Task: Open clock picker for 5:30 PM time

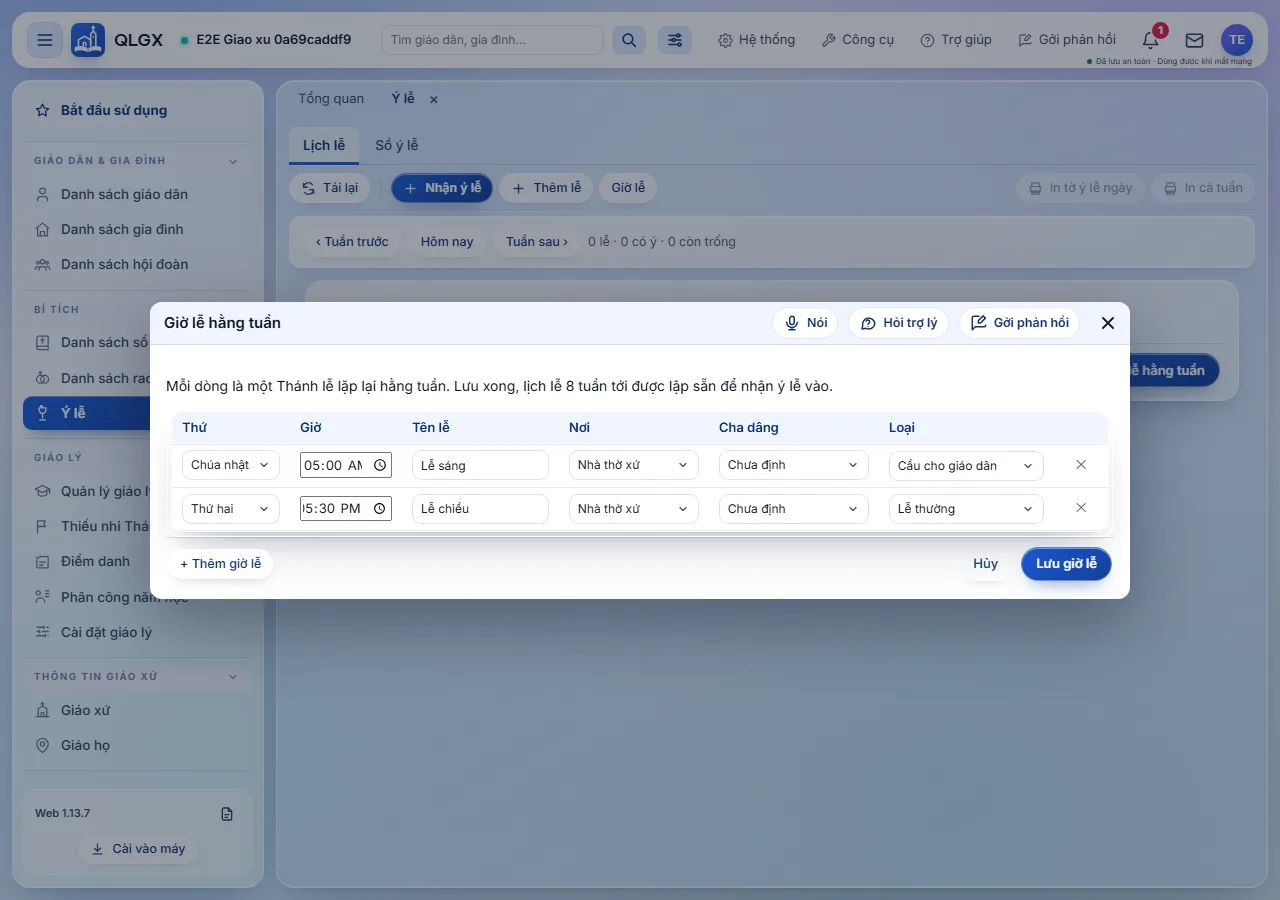Action: point(380,508)
